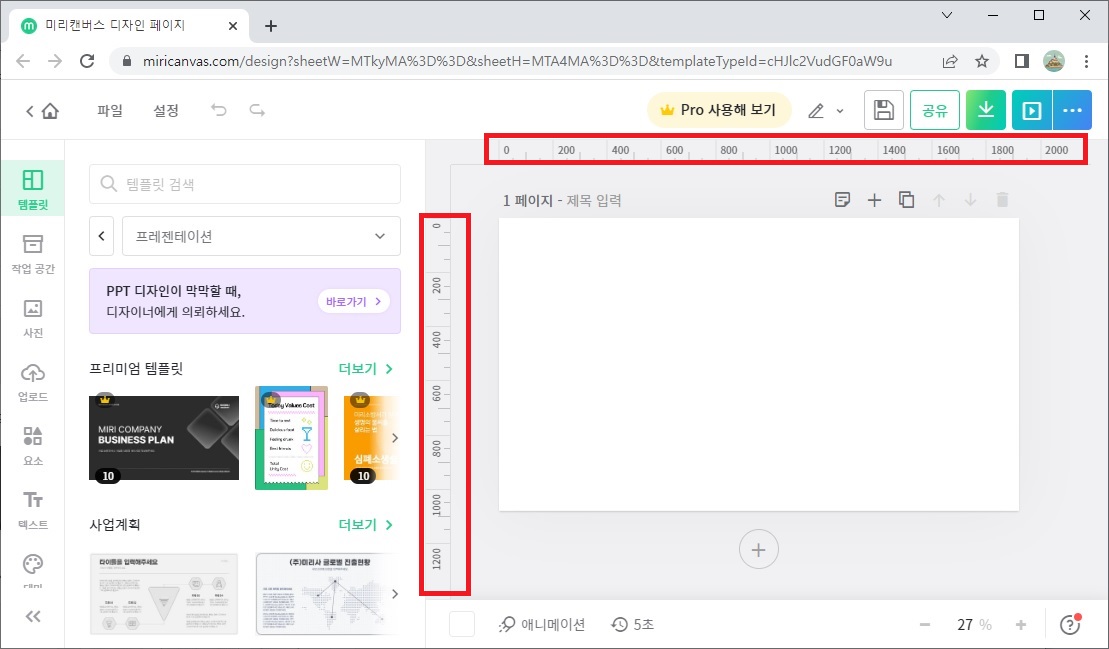The image size is (1109, 649).
Task: Open the pencil edit mode dropdown
Action: click(825, 111)
